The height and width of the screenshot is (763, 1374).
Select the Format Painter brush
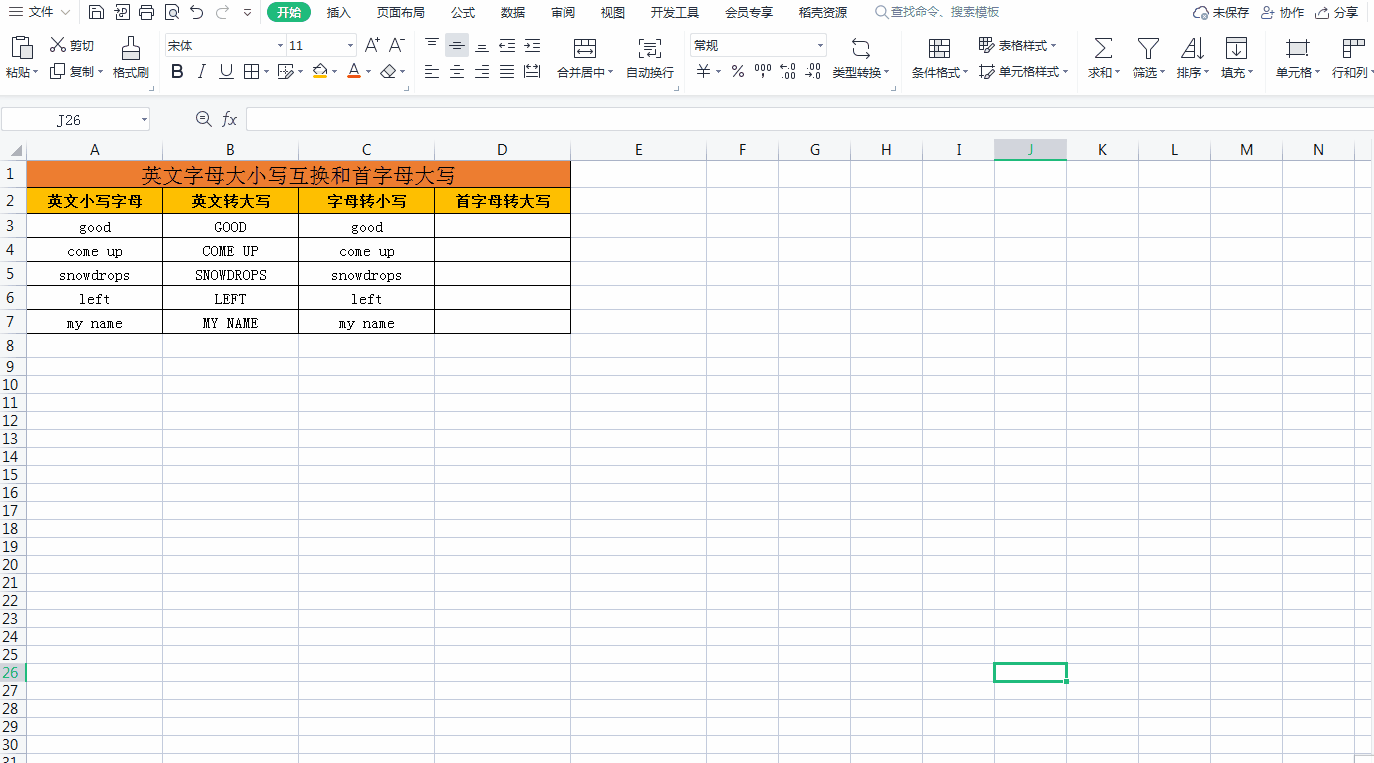[130, 48]
